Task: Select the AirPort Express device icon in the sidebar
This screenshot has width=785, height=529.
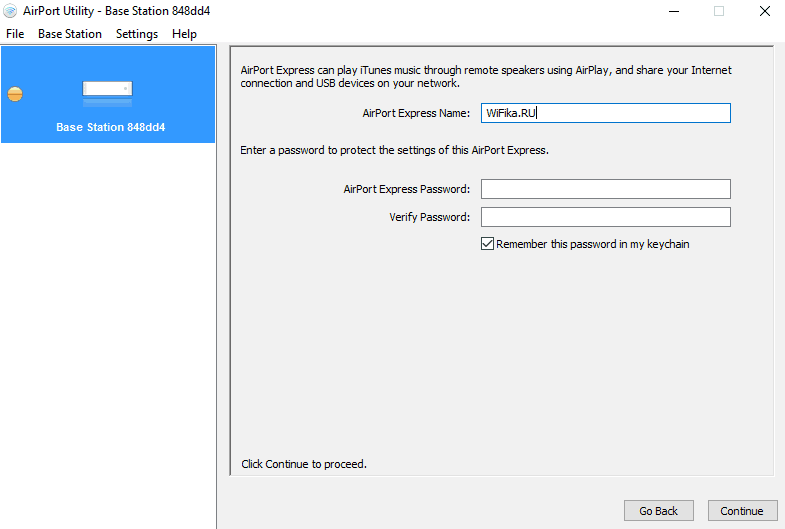Action: click(x=108, y=93)
